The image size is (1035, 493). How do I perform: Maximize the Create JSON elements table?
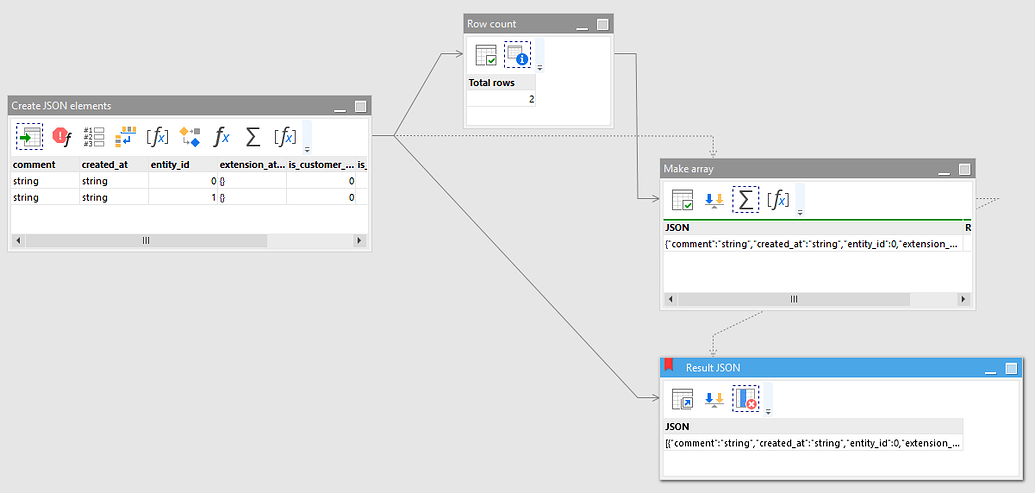pyautogui.click(x=360, y=106)
